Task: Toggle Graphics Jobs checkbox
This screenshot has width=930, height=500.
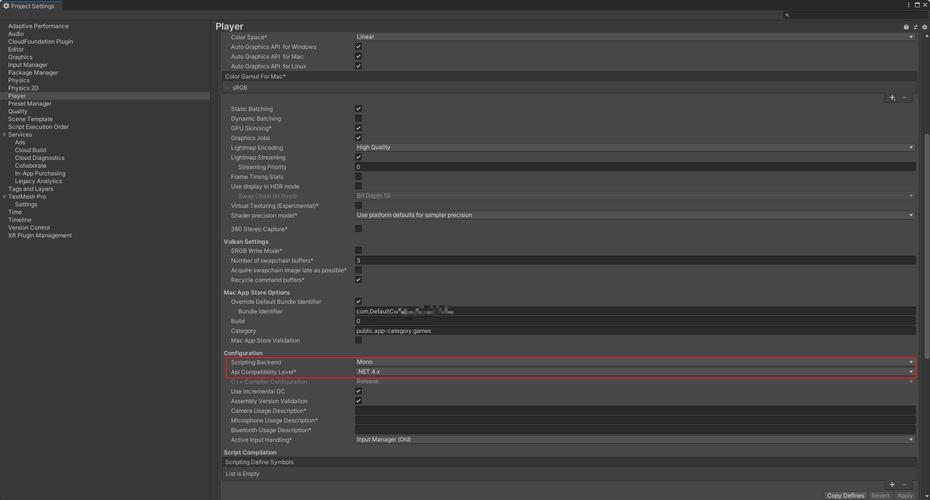Action: coord(358,138)
